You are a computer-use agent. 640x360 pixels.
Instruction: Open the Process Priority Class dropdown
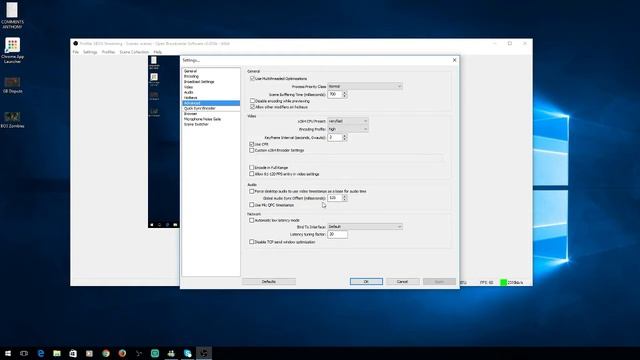click(365, 86)
